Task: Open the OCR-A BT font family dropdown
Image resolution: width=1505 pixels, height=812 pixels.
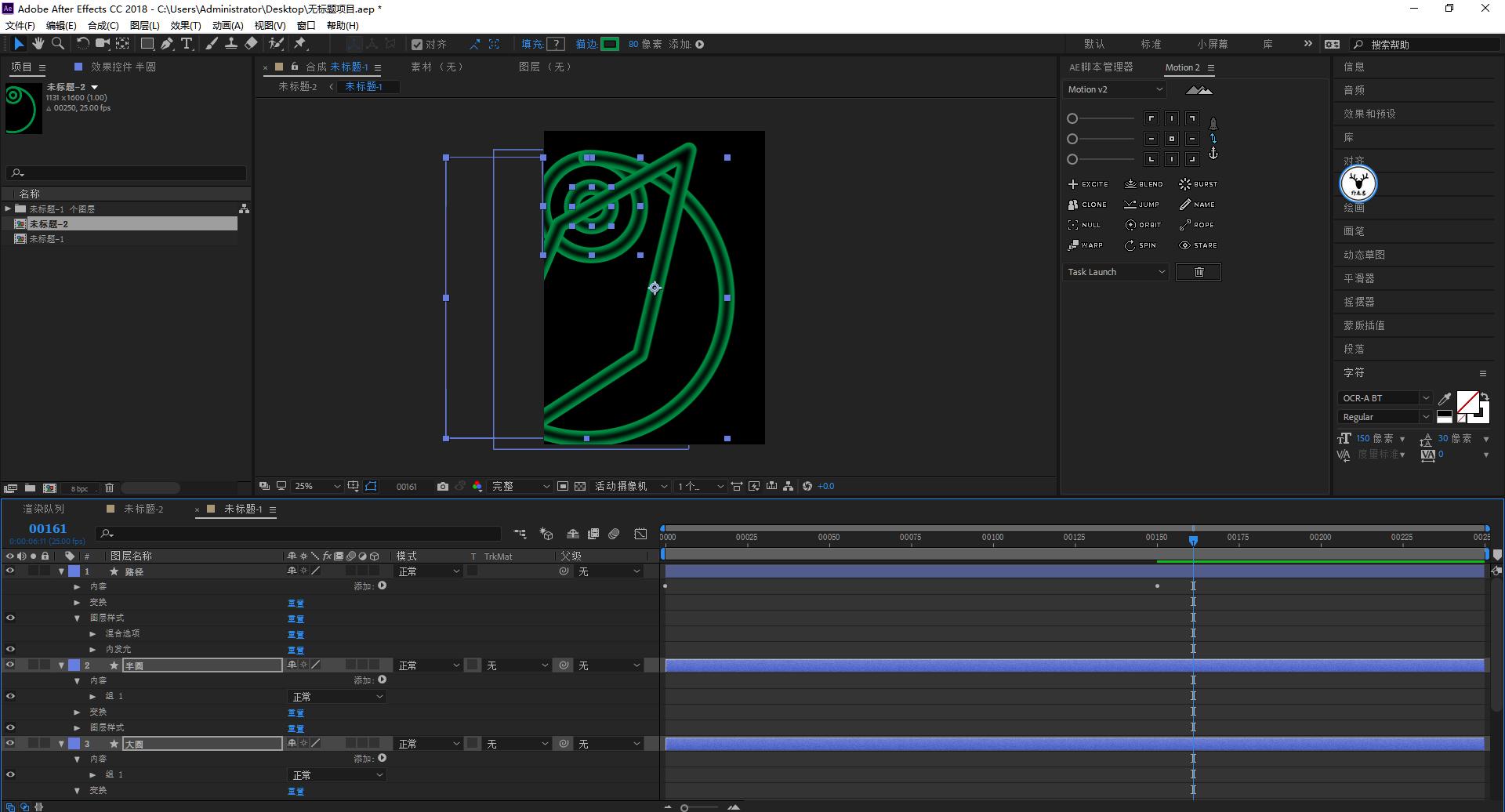Action: click(x=1426, y=398)
